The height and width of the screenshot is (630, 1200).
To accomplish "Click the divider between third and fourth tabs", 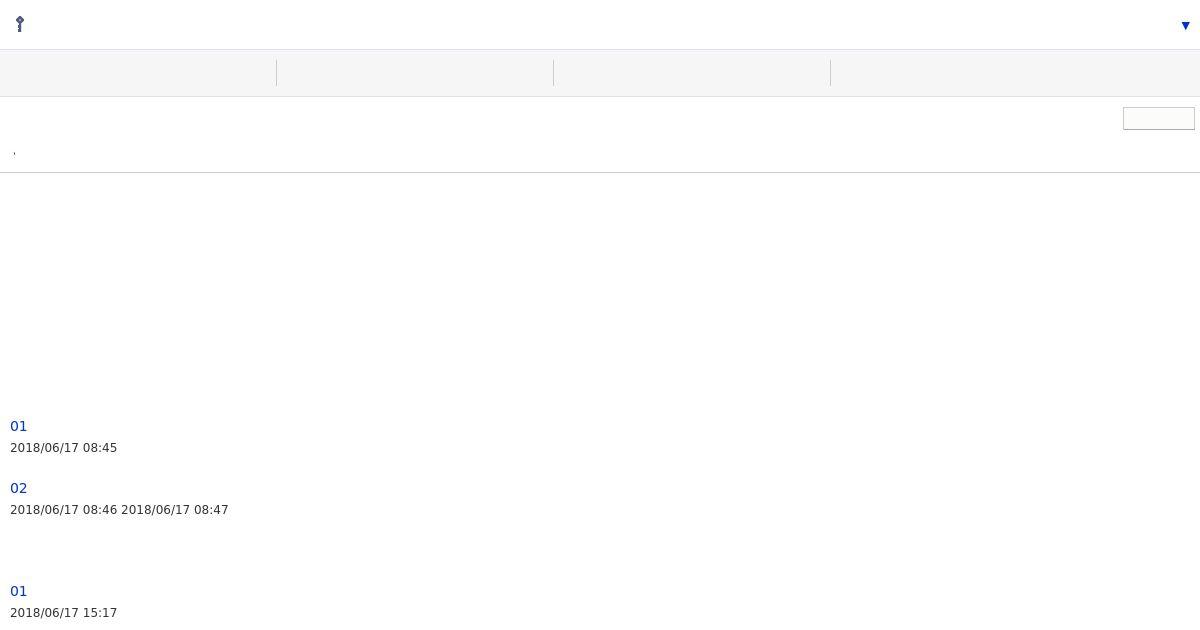I will pyautogui.click(x=830, y=73).
